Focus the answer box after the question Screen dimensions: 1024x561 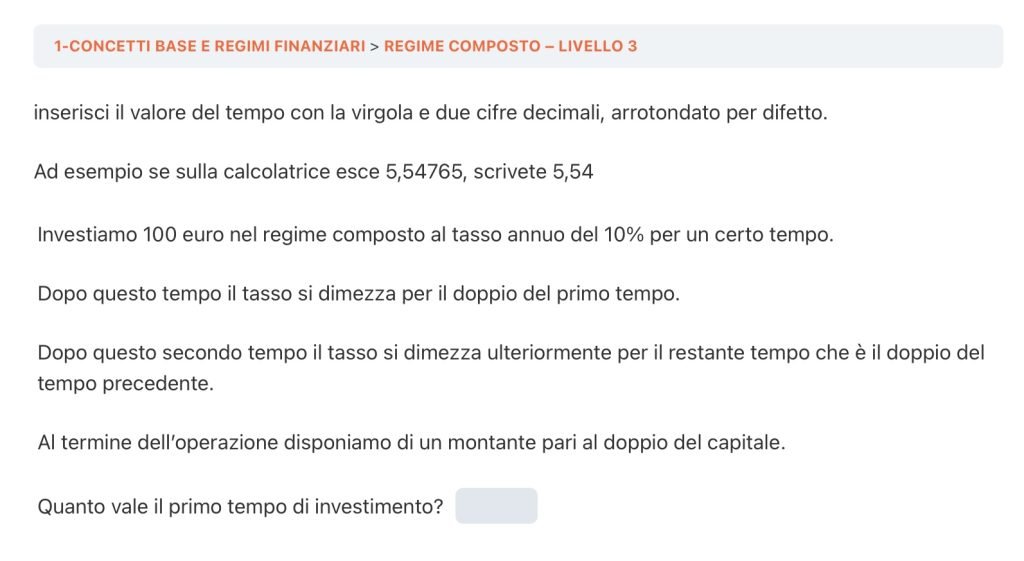click(x=496, y=506)
